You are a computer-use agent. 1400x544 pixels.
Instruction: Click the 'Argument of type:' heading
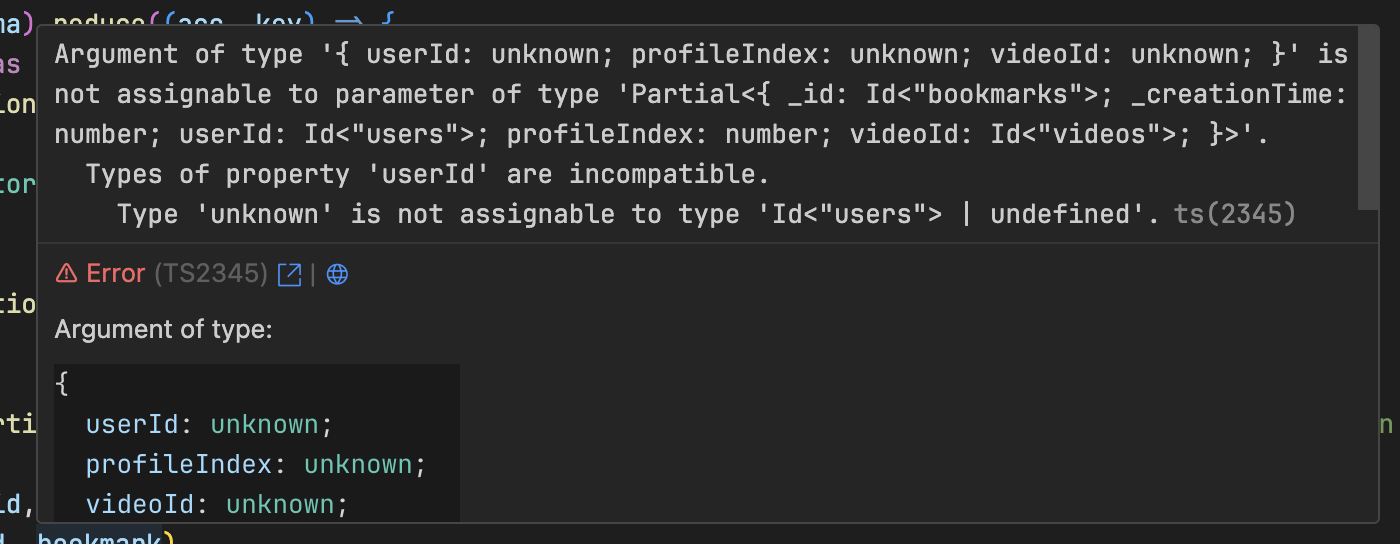163,330
